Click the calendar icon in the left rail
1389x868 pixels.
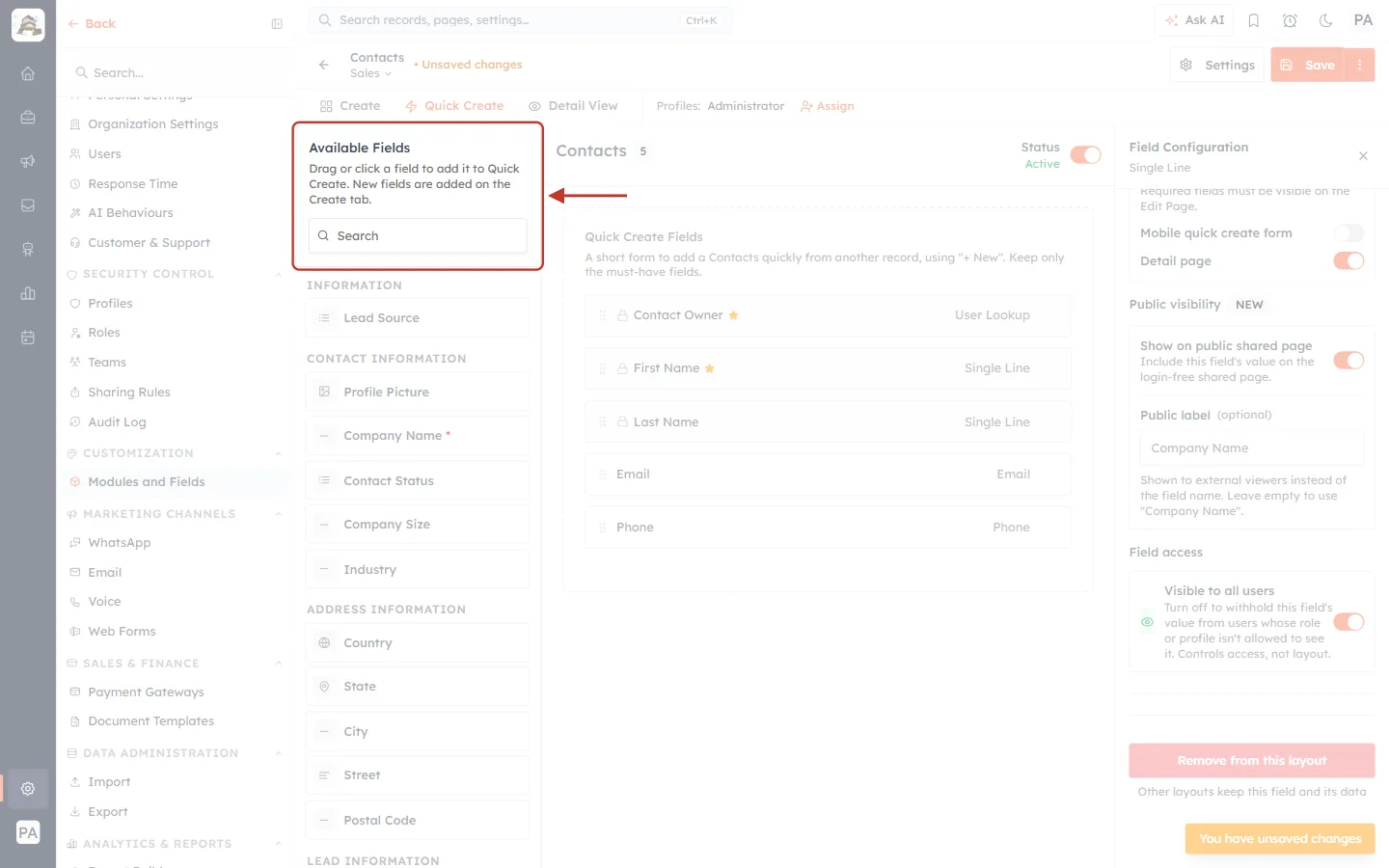click(x=28, y=338)
